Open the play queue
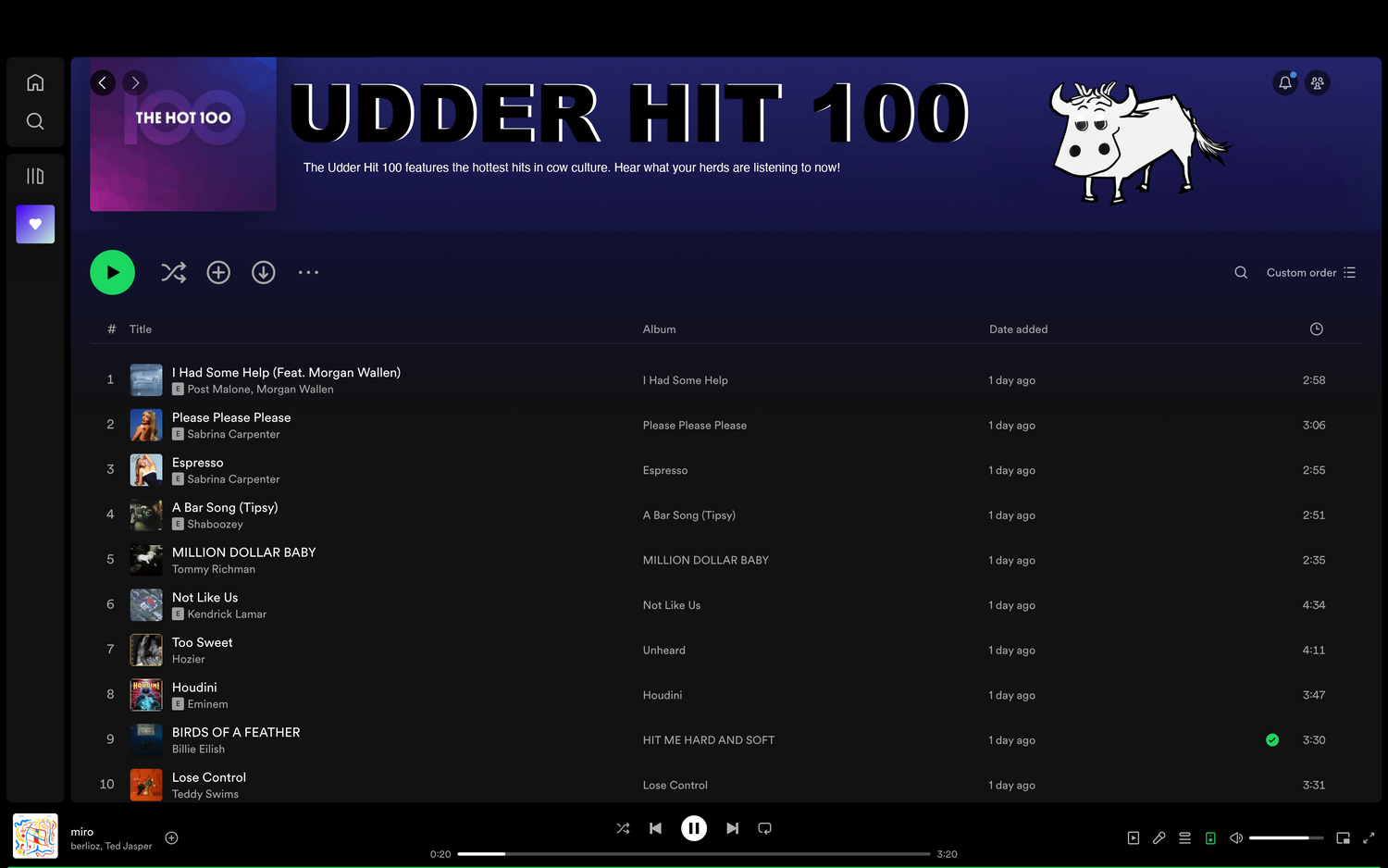This screenshot has height=868, width=1388. pyautogui.click(x=1184, y=838)
